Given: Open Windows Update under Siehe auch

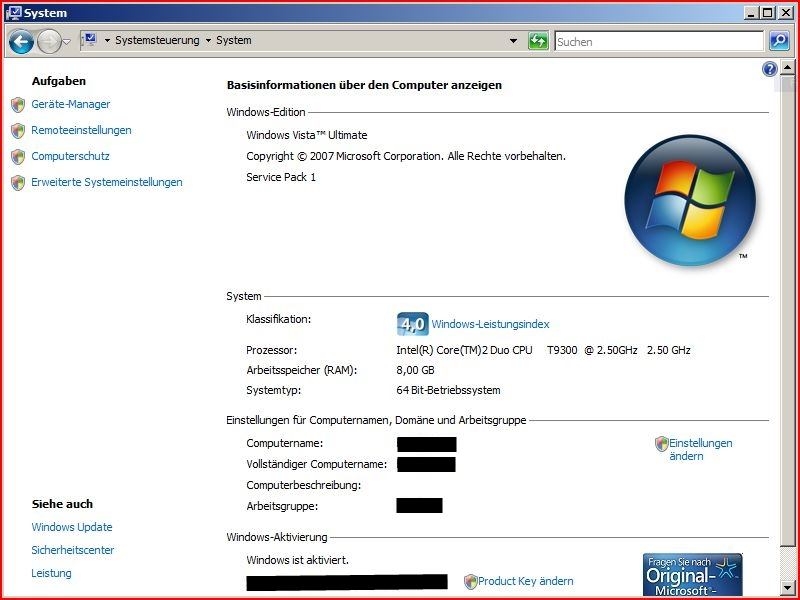Looking at the screenshot, I should point(72,527).
